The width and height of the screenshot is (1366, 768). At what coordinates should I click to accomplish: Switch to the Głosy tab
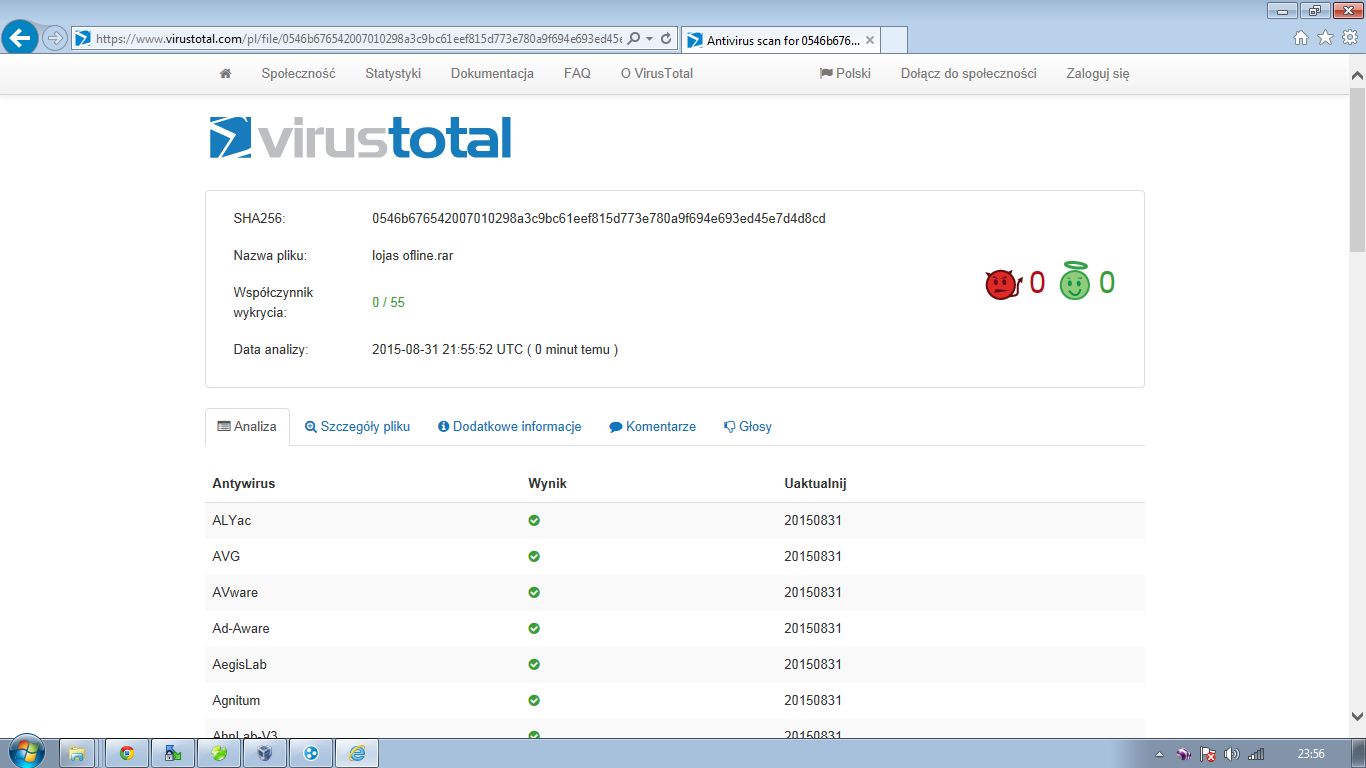(747, 426)
